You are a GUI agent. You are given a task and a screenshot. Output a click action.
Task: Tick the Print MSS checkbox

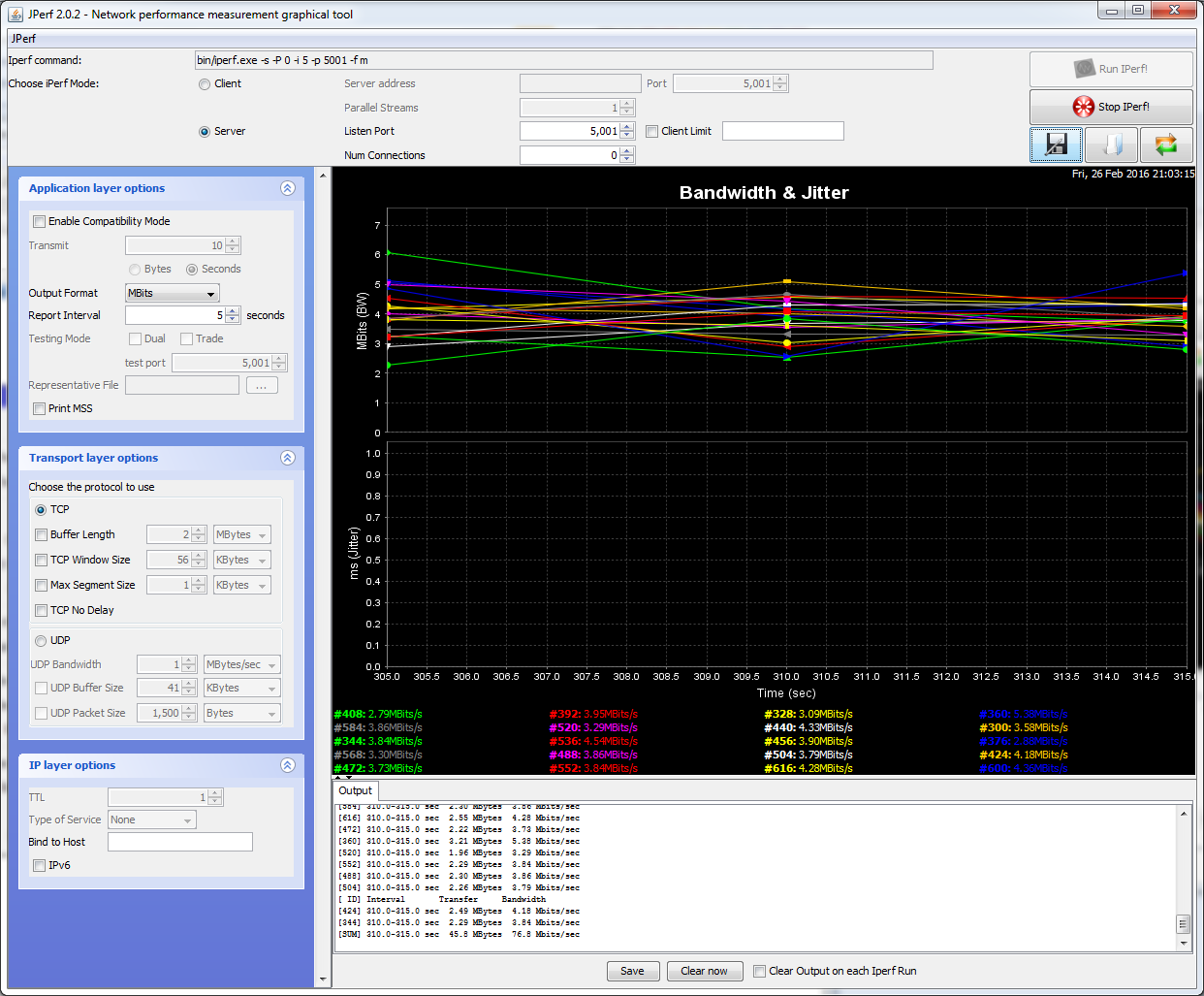[x=40, y=409]
